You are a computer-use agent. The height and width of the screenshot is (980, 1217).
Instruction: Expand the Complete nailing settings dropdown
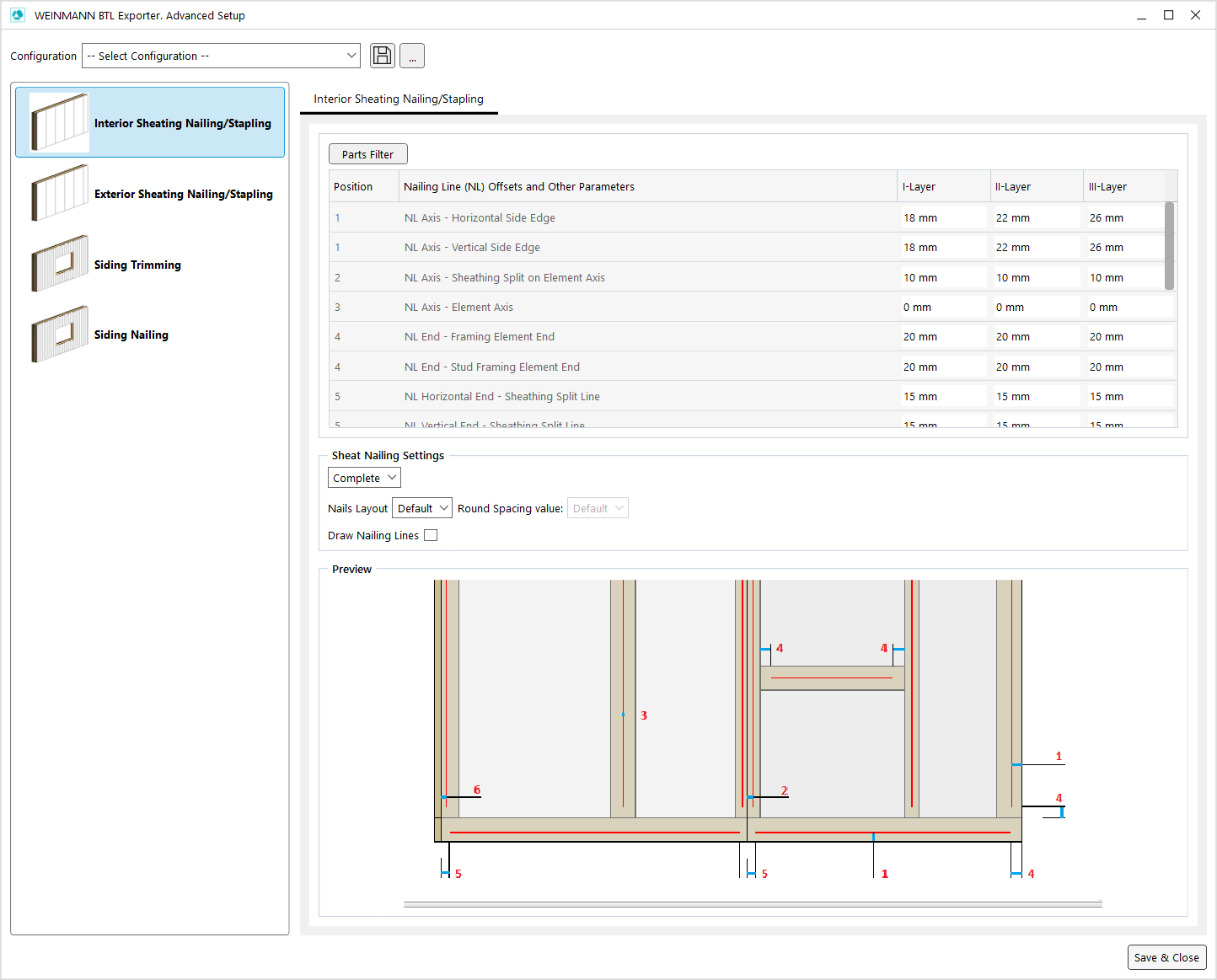[364, 478]
